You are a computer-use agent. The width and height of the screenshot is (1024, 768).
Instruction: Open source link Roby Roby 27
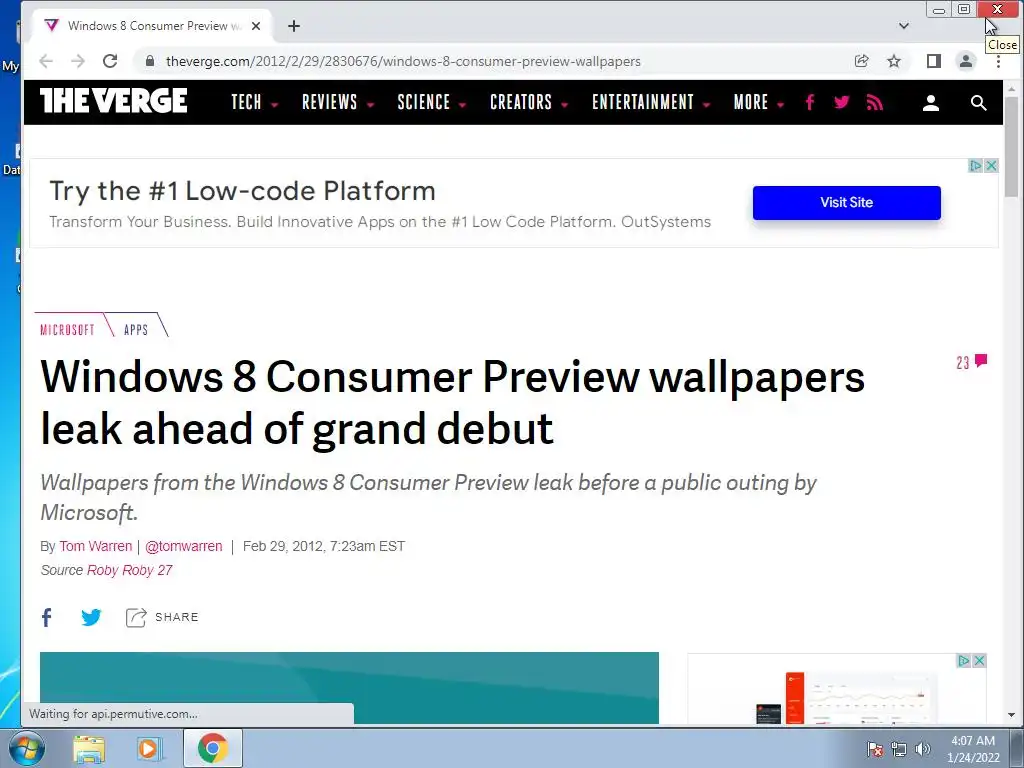[129, 570]
